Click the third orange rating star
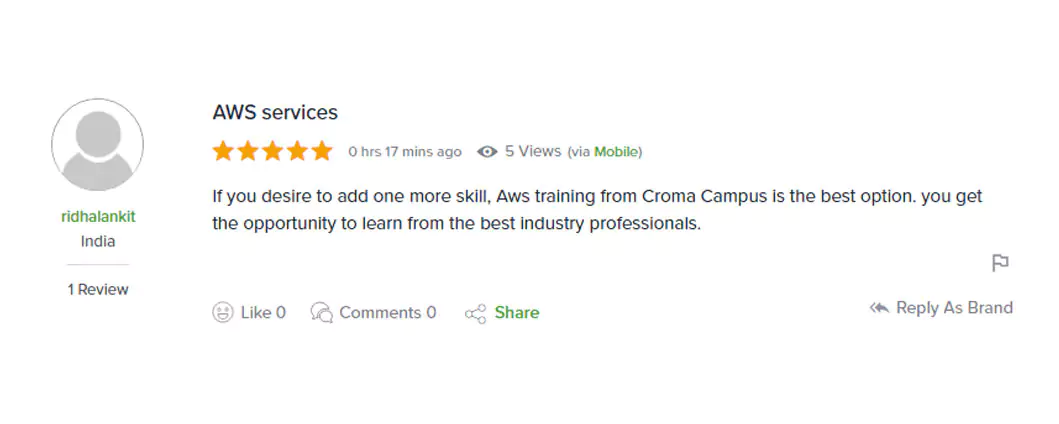 point(272,151)
